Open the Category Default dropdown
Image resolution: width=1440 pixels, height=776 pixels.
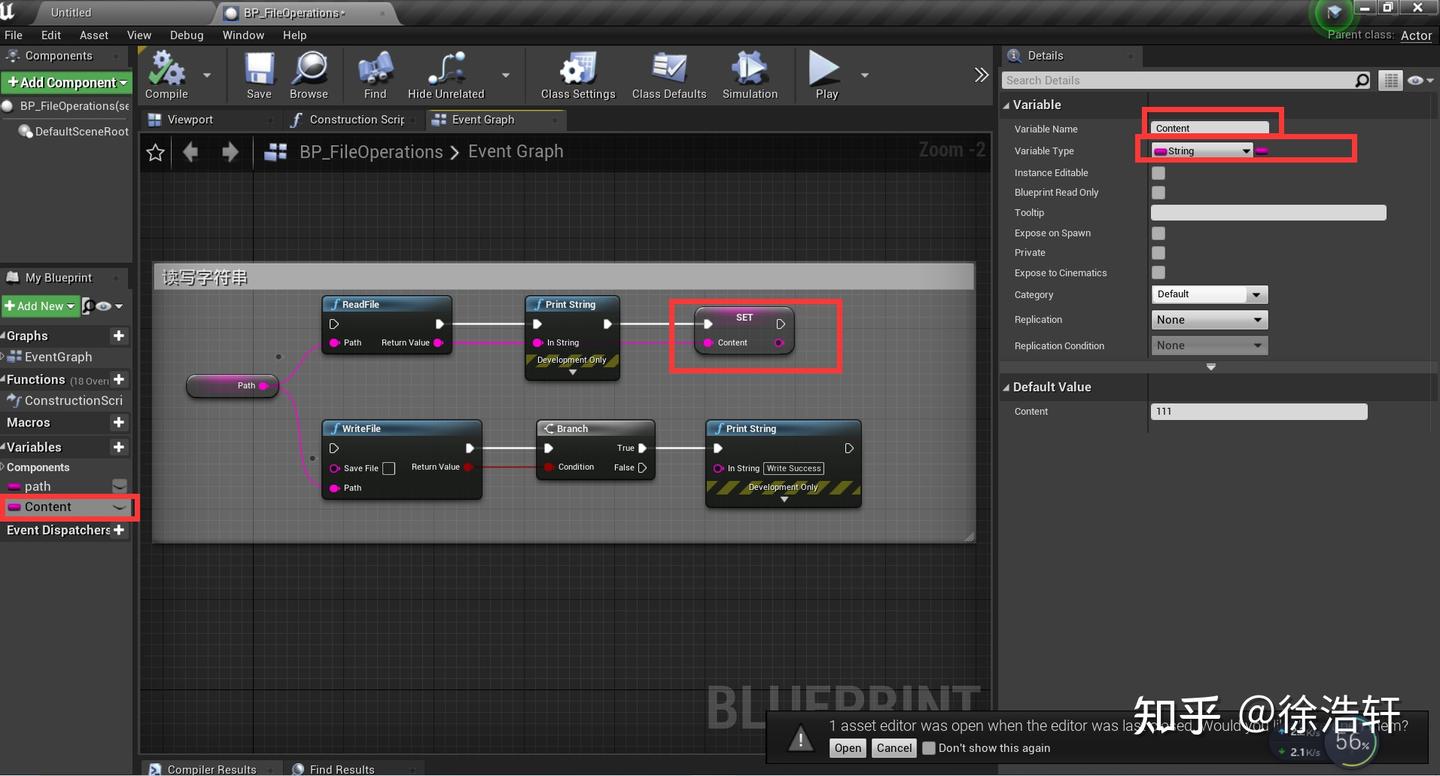(x=1209, y=294)
